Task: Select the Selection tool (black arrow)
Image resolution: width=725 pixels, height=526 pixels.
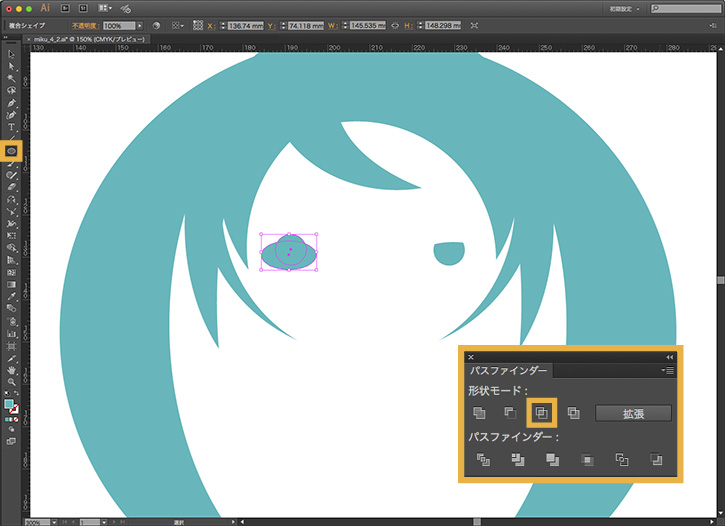Action: [11, 54]
